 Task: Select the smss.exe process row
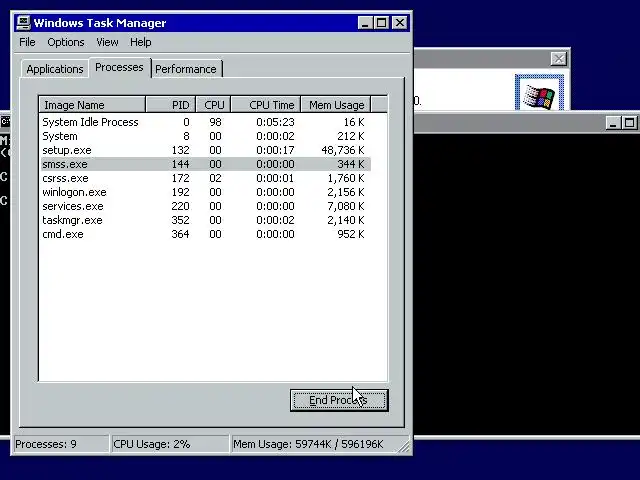point(206,164)
